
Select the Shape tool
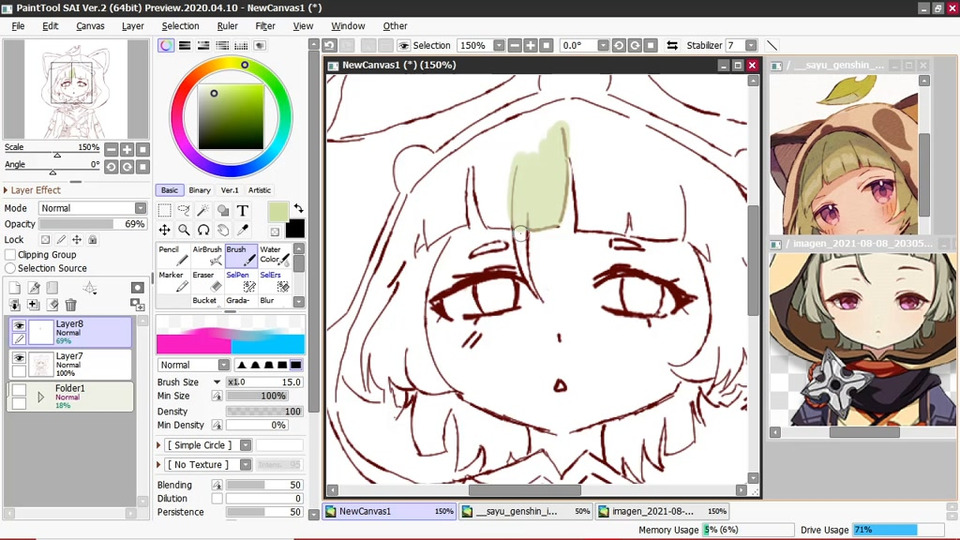click(223, 211)
